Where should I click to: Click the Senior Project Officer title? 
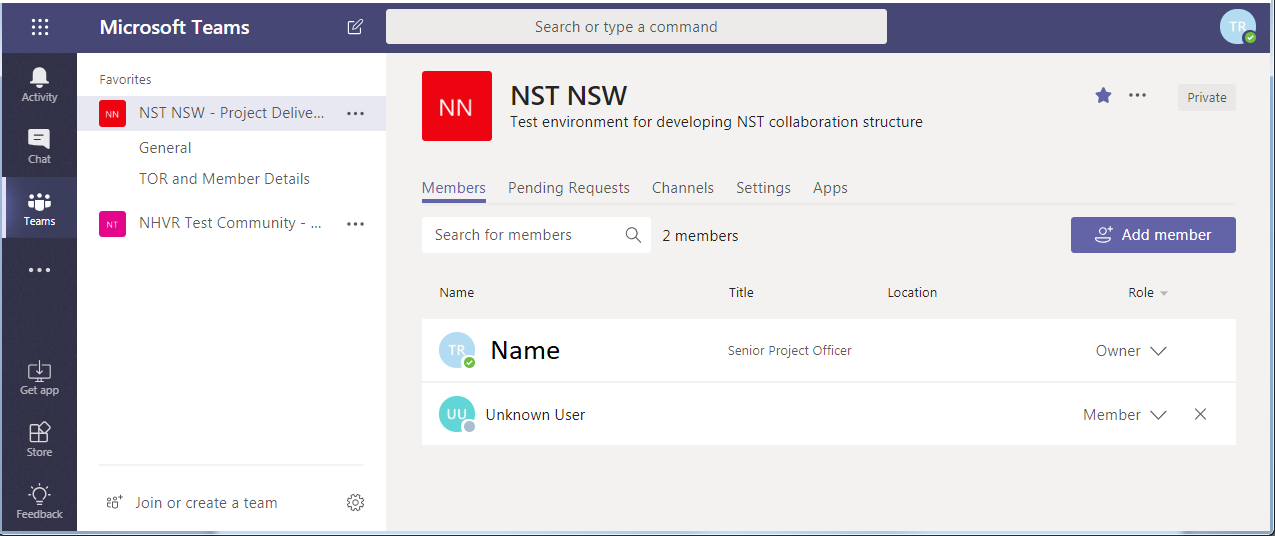coord(790,351)
